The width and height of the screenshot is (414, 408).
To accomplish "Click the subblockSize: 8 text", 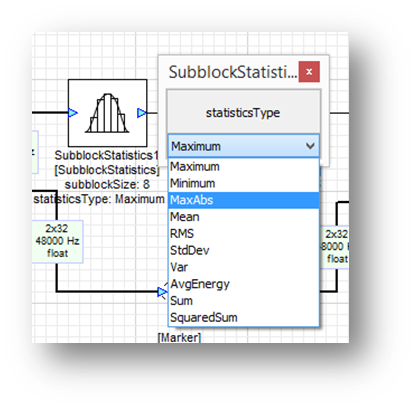I will (107, 184).
